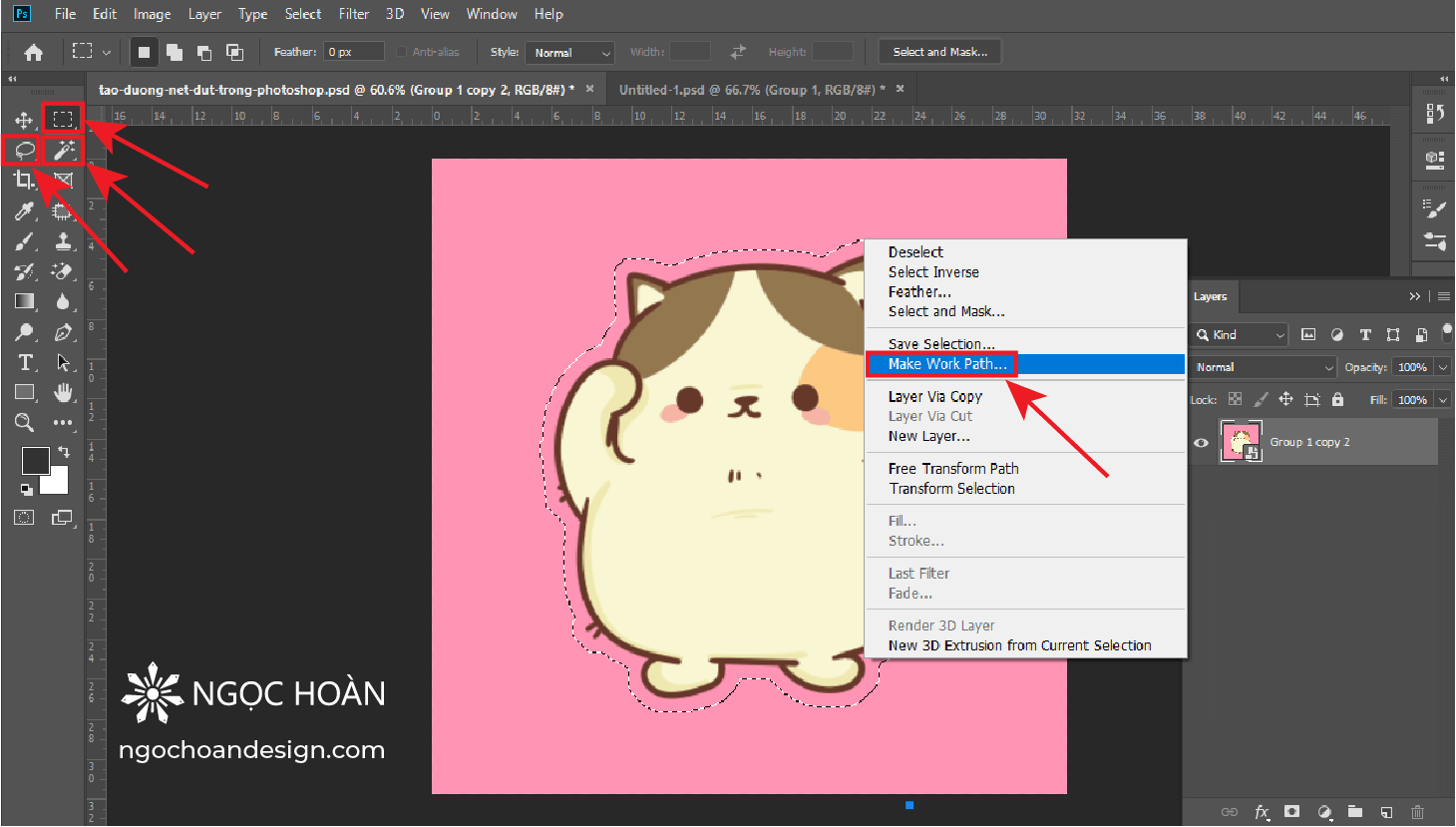Image resolution: width=1456 pixels, height=827 pixels.
Task: Select the Crop tool in the toolbar
Action: tap(23, 180)
